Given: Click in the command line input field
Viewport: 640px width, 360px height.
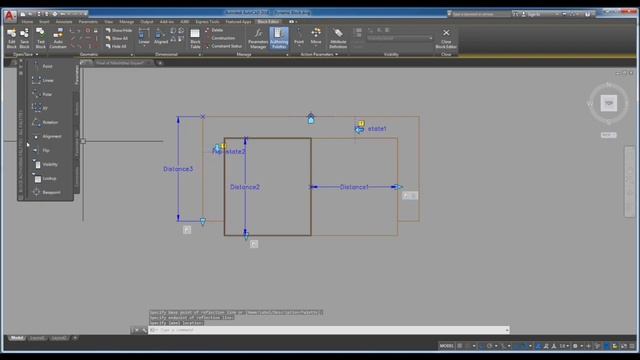Looking at the screenshot, I should point(329,330).
